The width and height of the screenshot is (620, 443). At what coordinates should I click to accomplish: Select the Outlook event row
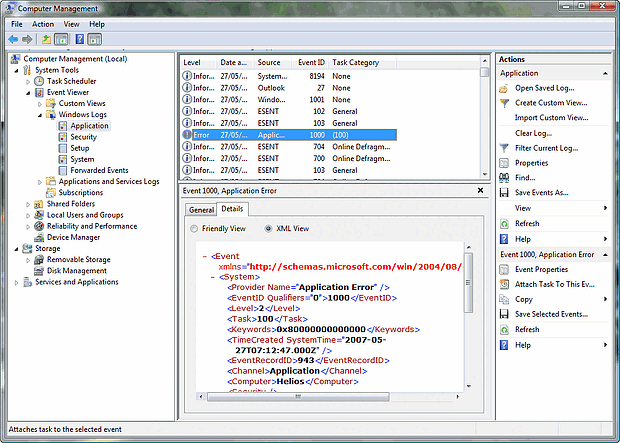click(x=289, y=88)
